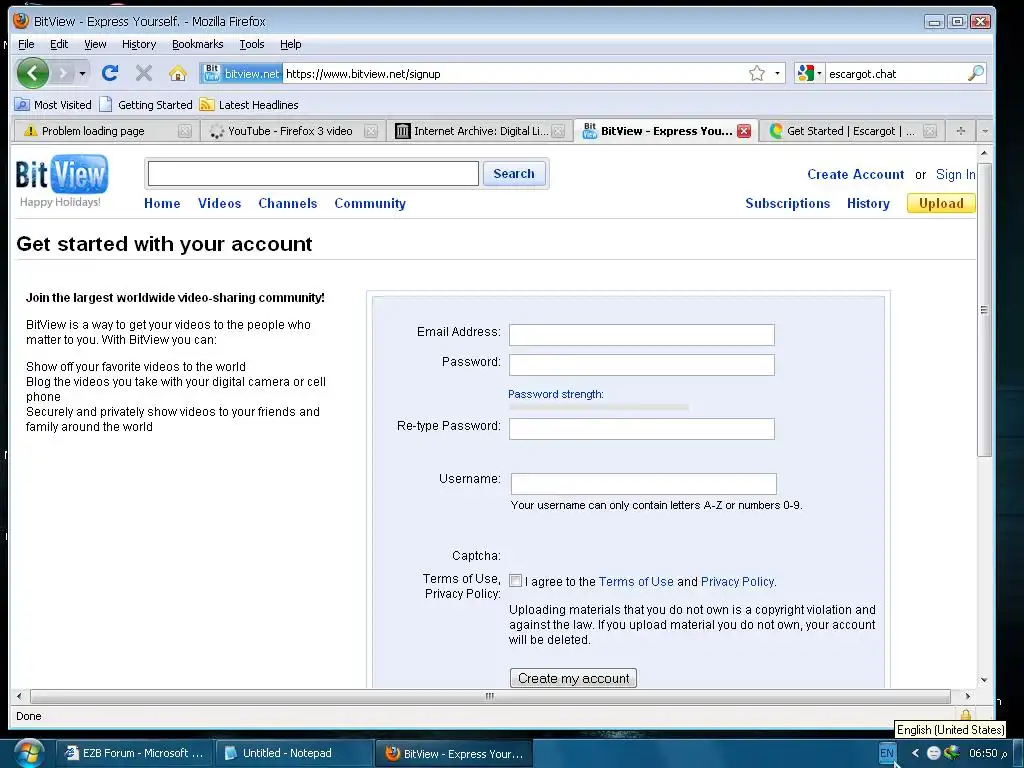Switch to the Get Started Escargot tab

(851, 131)
